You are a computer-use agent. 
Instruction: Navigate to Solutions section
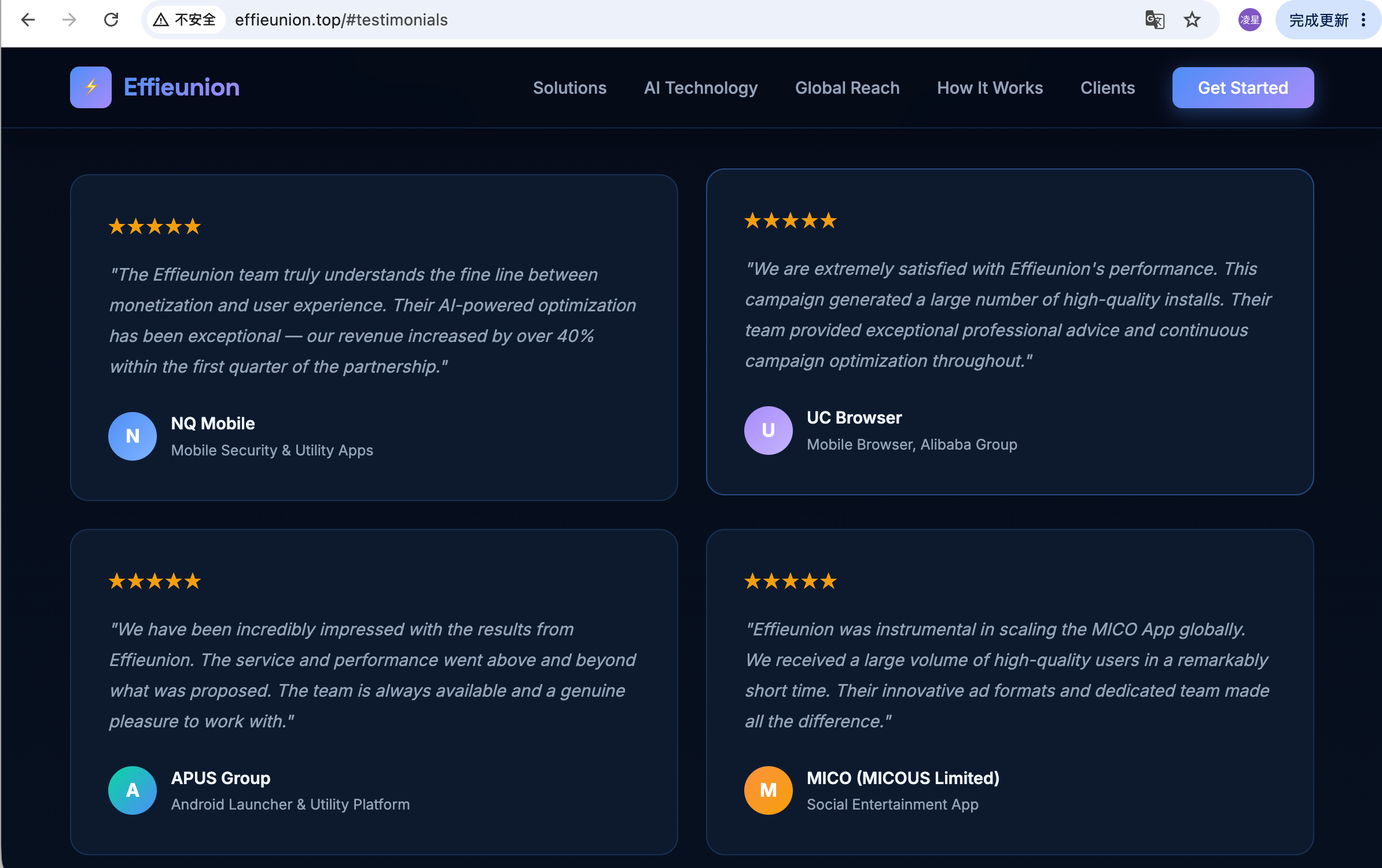(569, 88)
